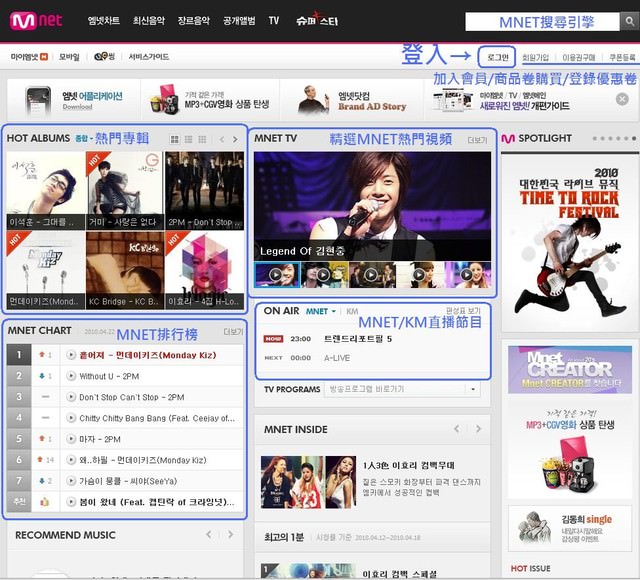Screen dimensions: 640x580
Task: Open 2PM Don't Stop album cover
Action: (x=204, y=190)
